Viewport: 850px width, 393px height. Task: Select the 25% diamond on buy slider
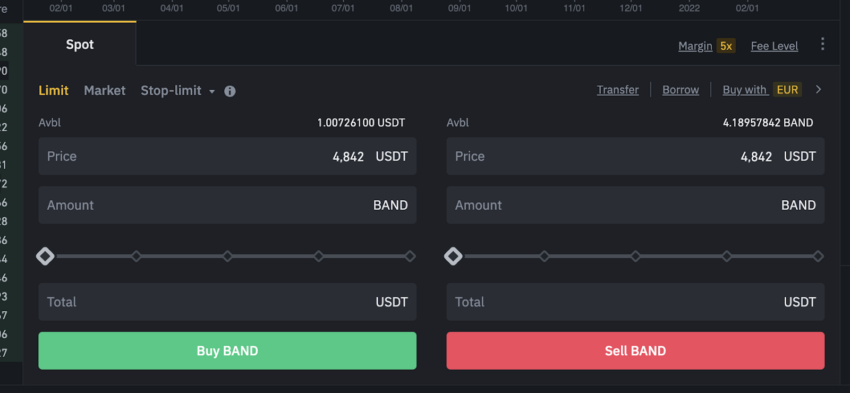click(x=136, y=256)
